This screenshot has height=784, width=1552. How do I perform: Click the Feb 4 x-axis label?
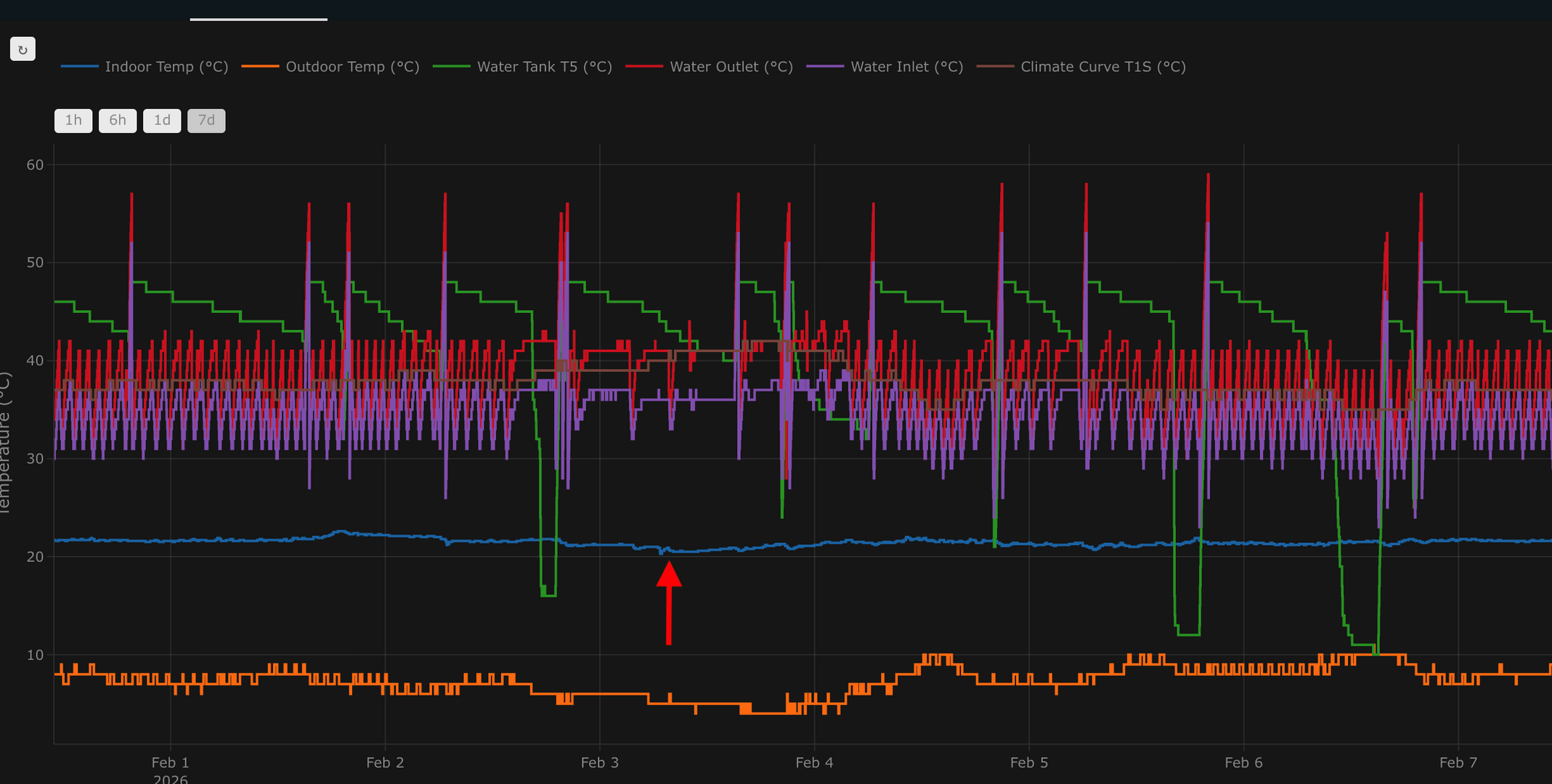coord(814,763)
